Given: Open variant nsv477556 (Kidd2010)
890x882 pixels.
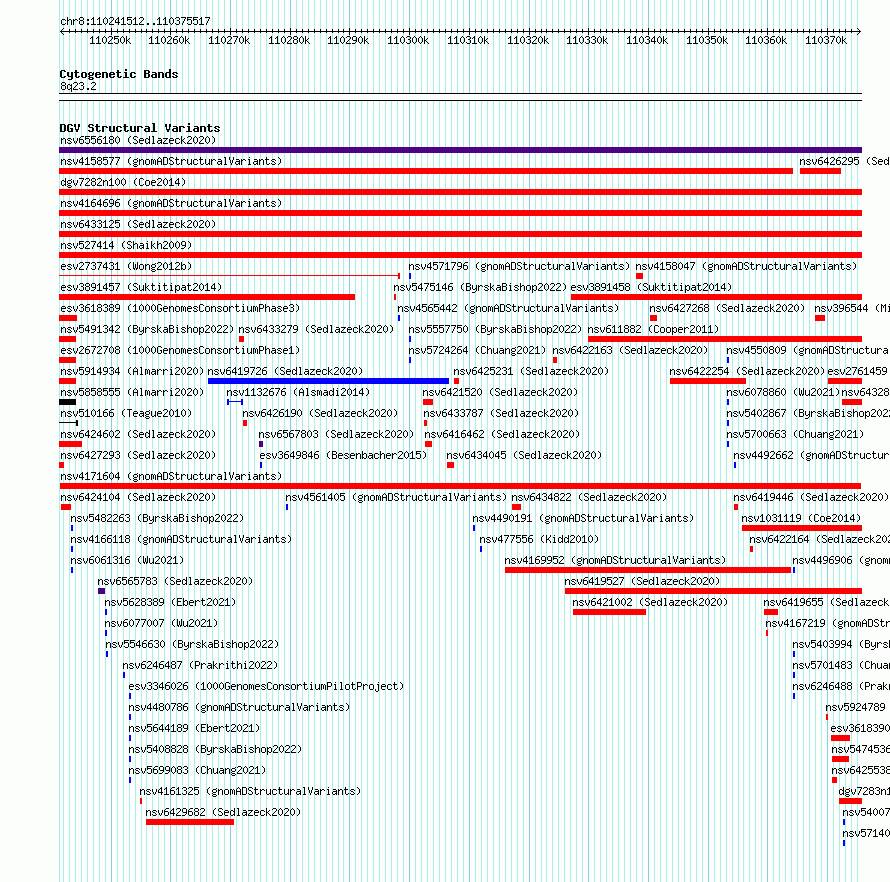Looking at the screenshot, I should (x=539, y=539).
